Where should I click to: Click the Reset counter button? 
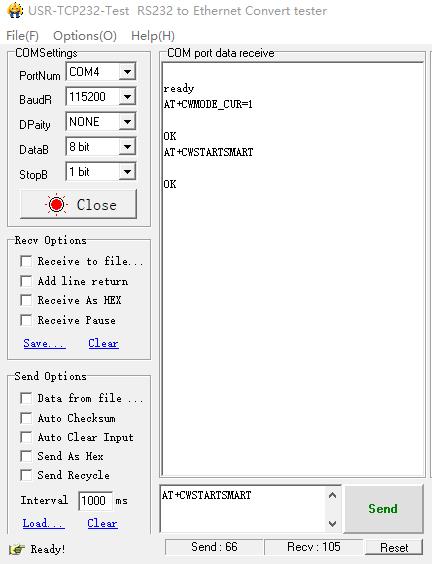tap(394, 547)
